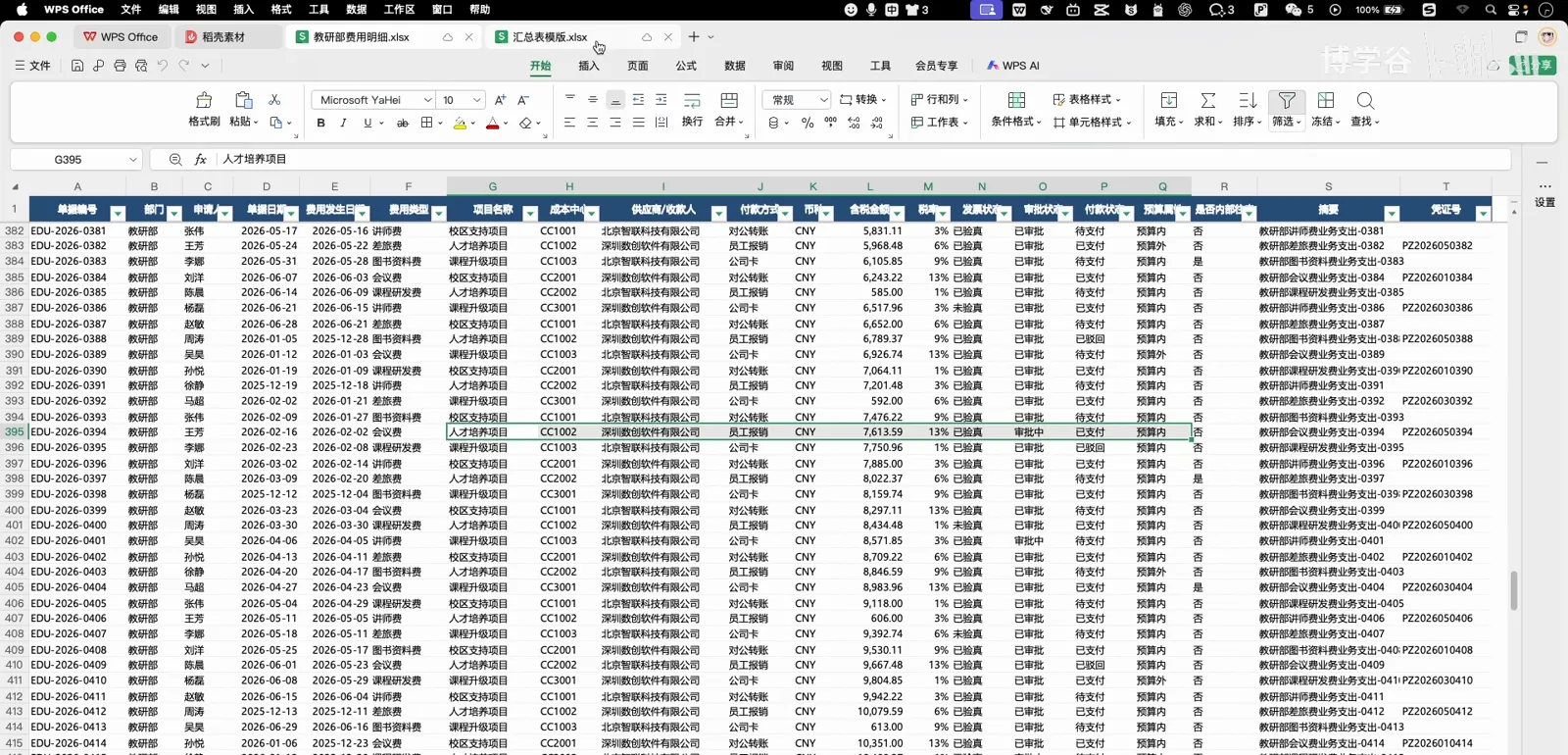Click the Print icon in quick toolbar
The height and width of the screenshot is (755, 1568).
120,66
